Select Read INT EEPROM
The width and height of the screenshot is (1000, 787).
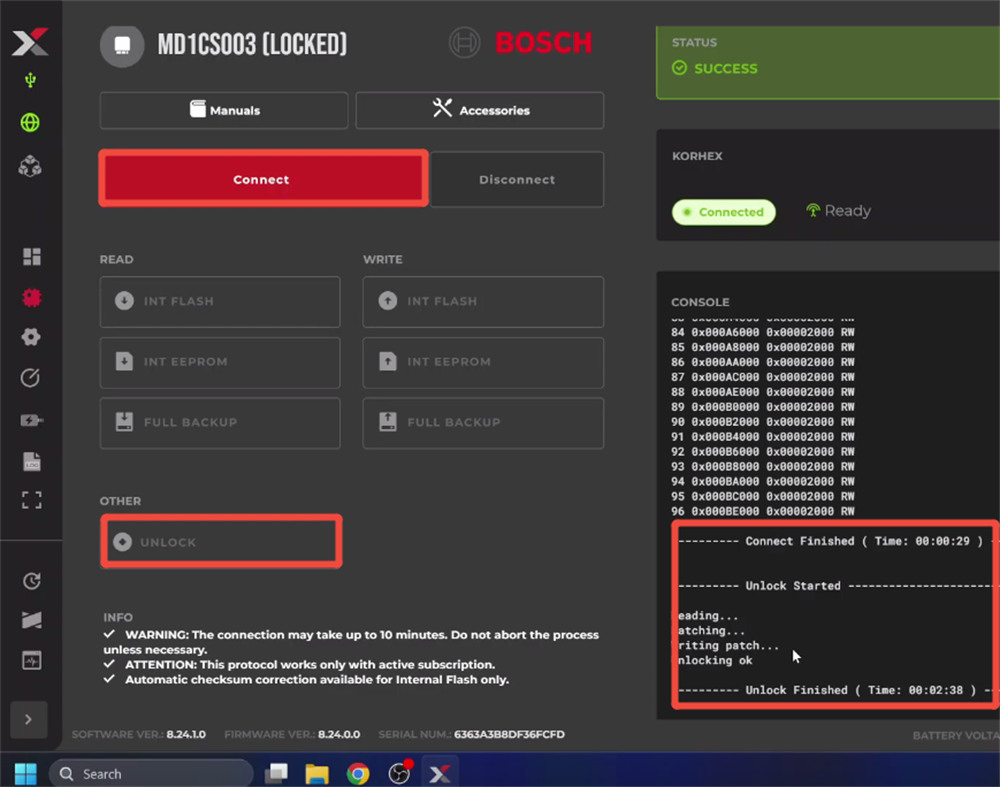pos(220,362)
